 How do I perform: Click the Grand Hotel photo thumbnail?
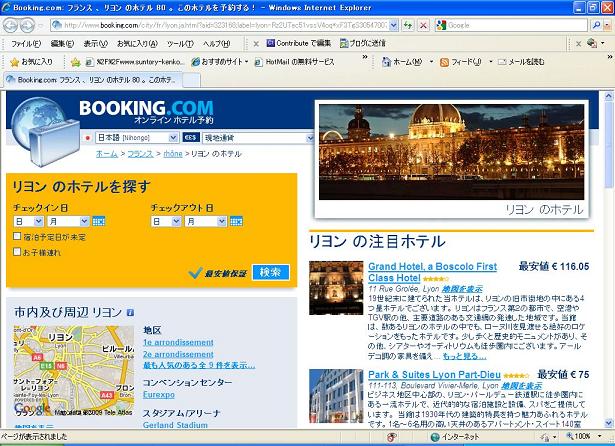(336, 288)
